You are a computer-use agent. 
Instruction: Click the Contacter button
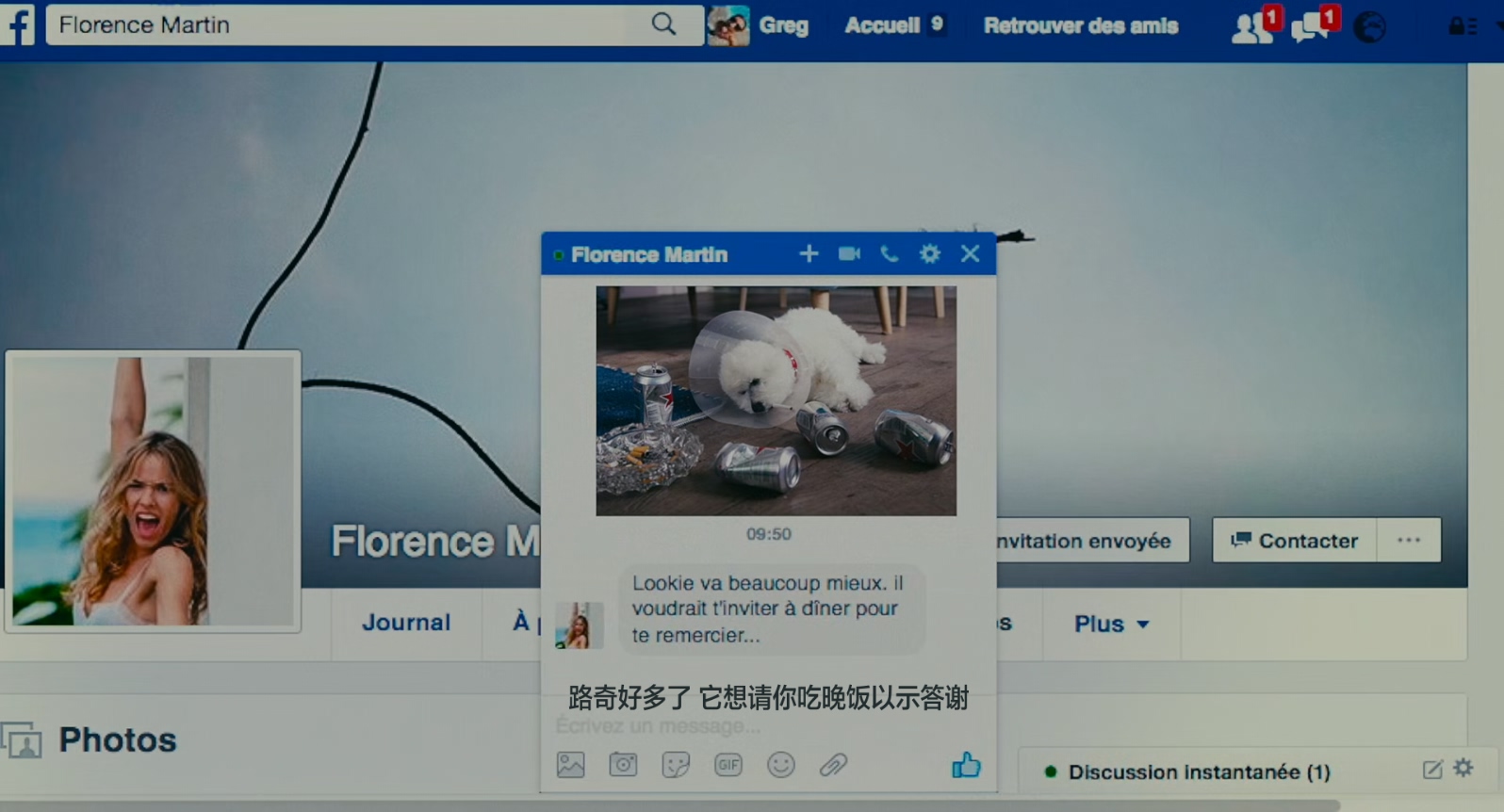coord(1295,541)
